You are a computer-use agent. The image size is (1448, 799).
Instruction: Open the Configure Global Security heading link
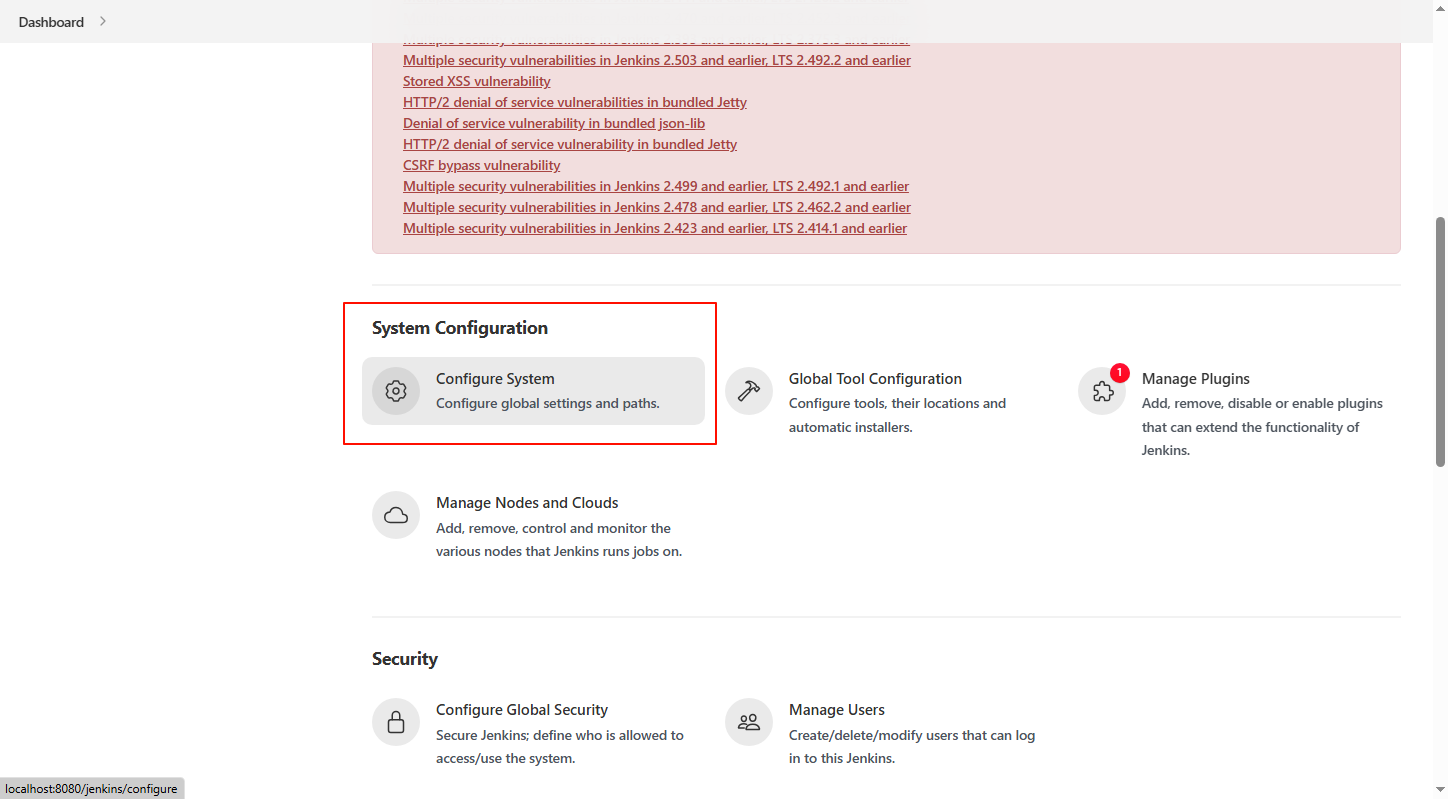tap(522, 710)
